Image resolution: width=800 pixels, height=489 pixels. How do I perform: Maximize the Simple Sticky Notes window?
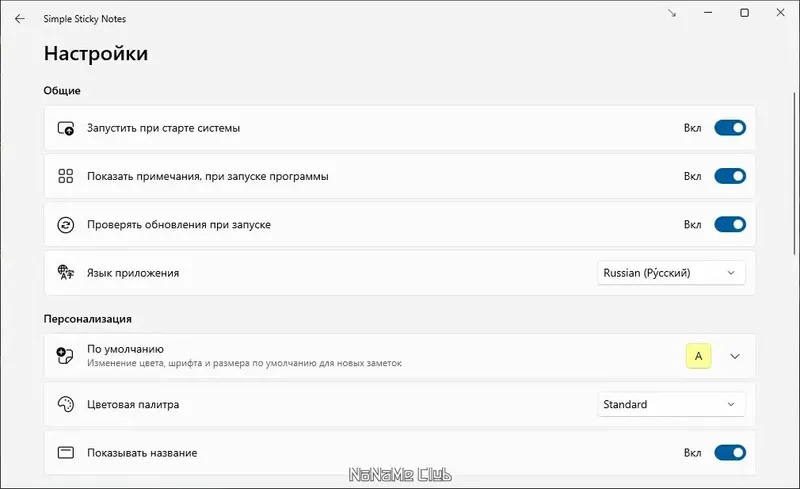point(745,13)
